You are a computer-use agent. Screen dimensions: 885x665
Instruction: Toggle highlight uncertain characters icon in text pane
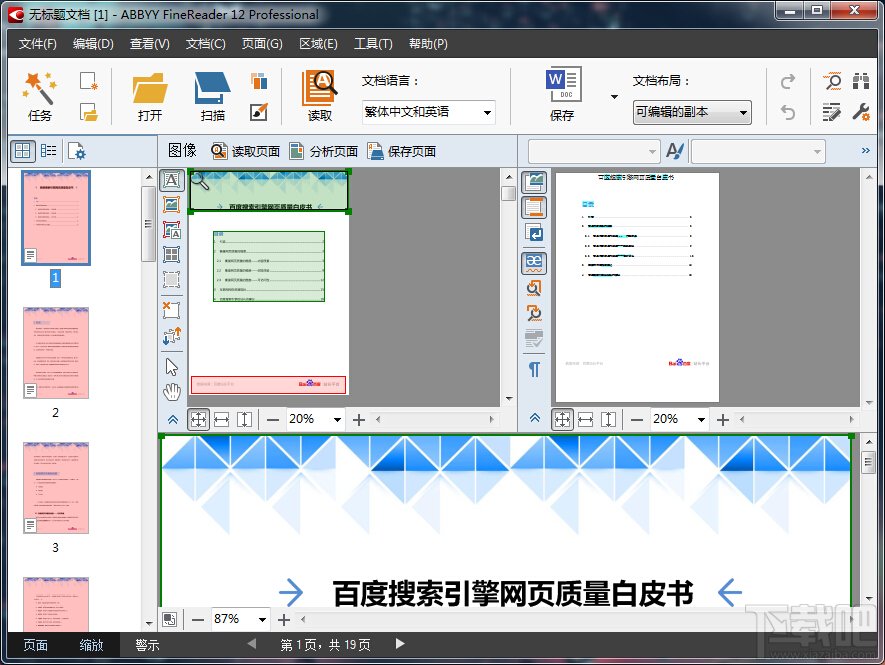point(534,263)
